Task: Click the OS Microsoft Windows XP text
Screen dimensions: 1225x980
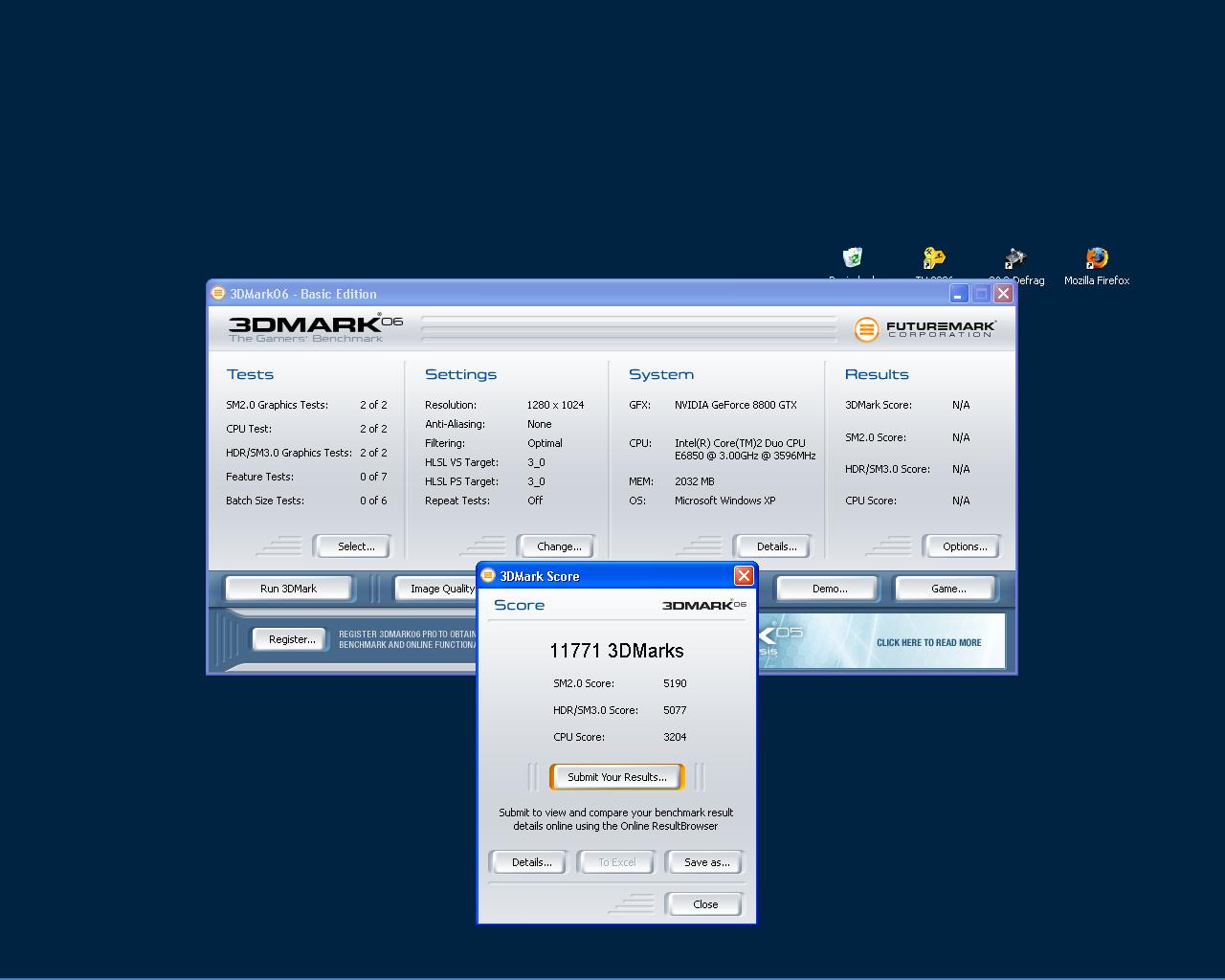Action: 724,501
